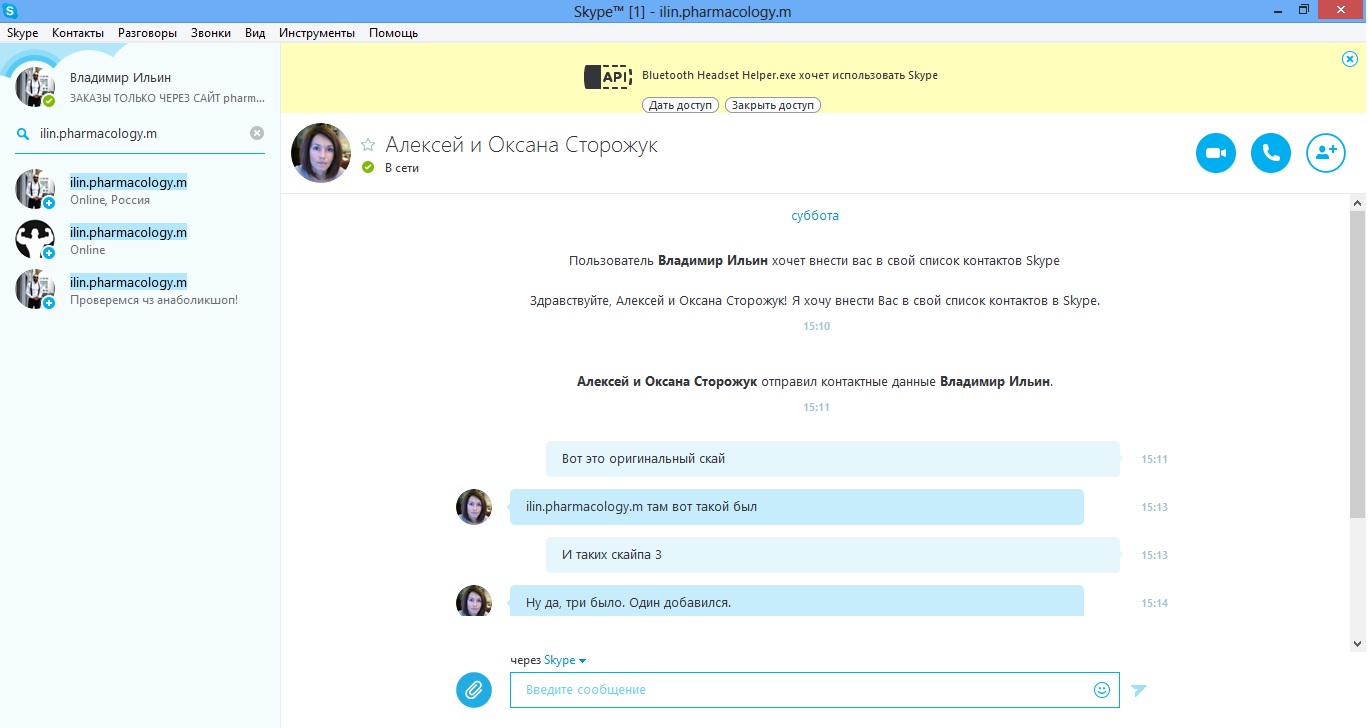Open the emoticon smiley picker

pos(1102,689)
